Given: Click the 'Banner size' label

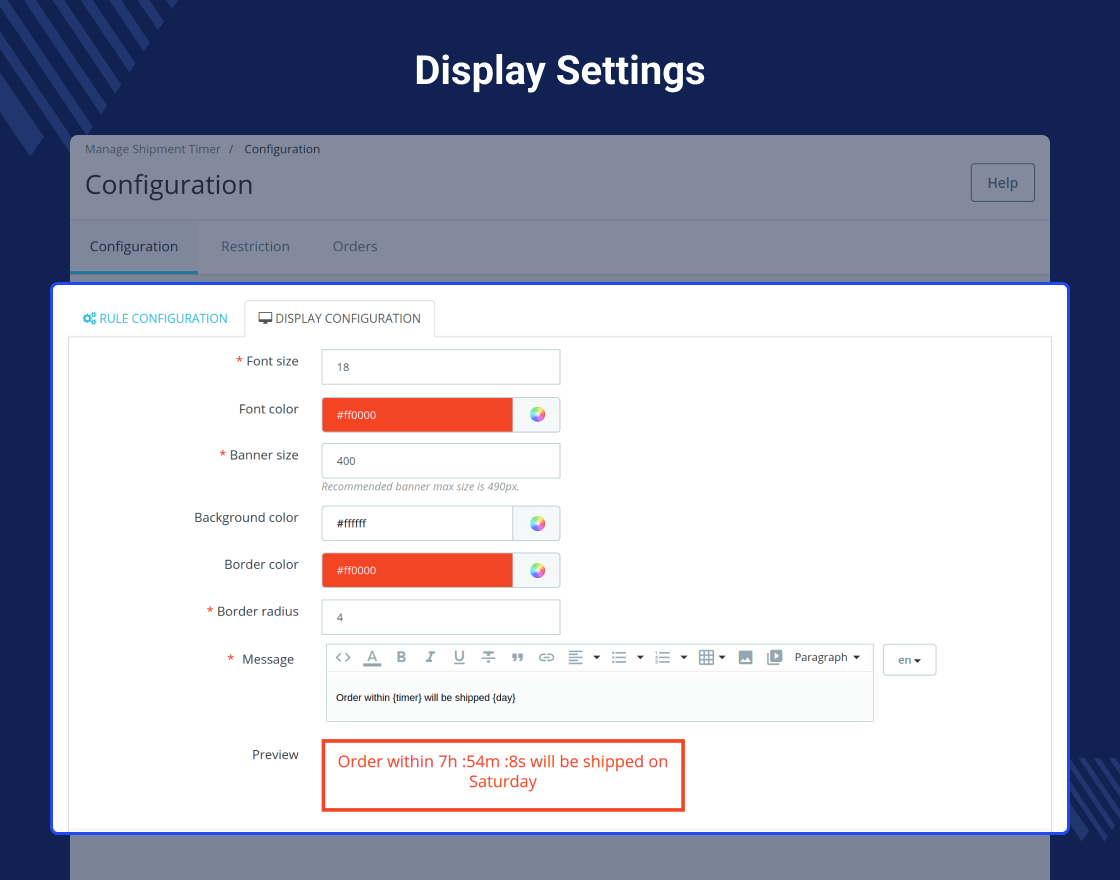Looking at the screenshot, I should pos(264,455).
